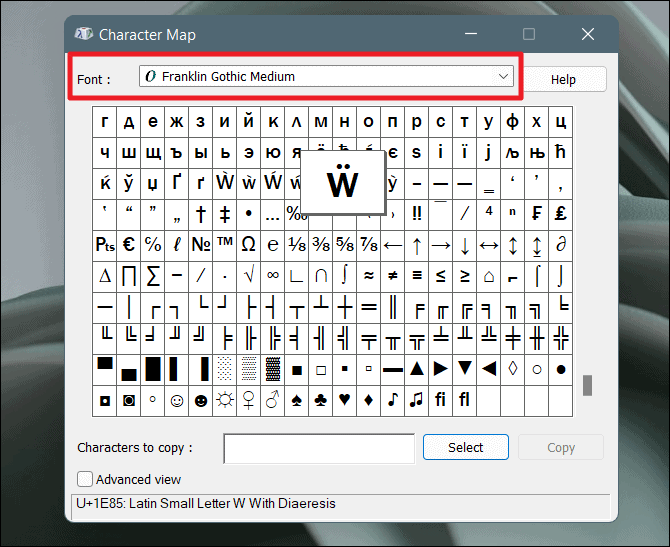The height and width of the screenshot is (547, 670).
Task: Choose the diamond suit ♦ character
Action: [369, 400]
